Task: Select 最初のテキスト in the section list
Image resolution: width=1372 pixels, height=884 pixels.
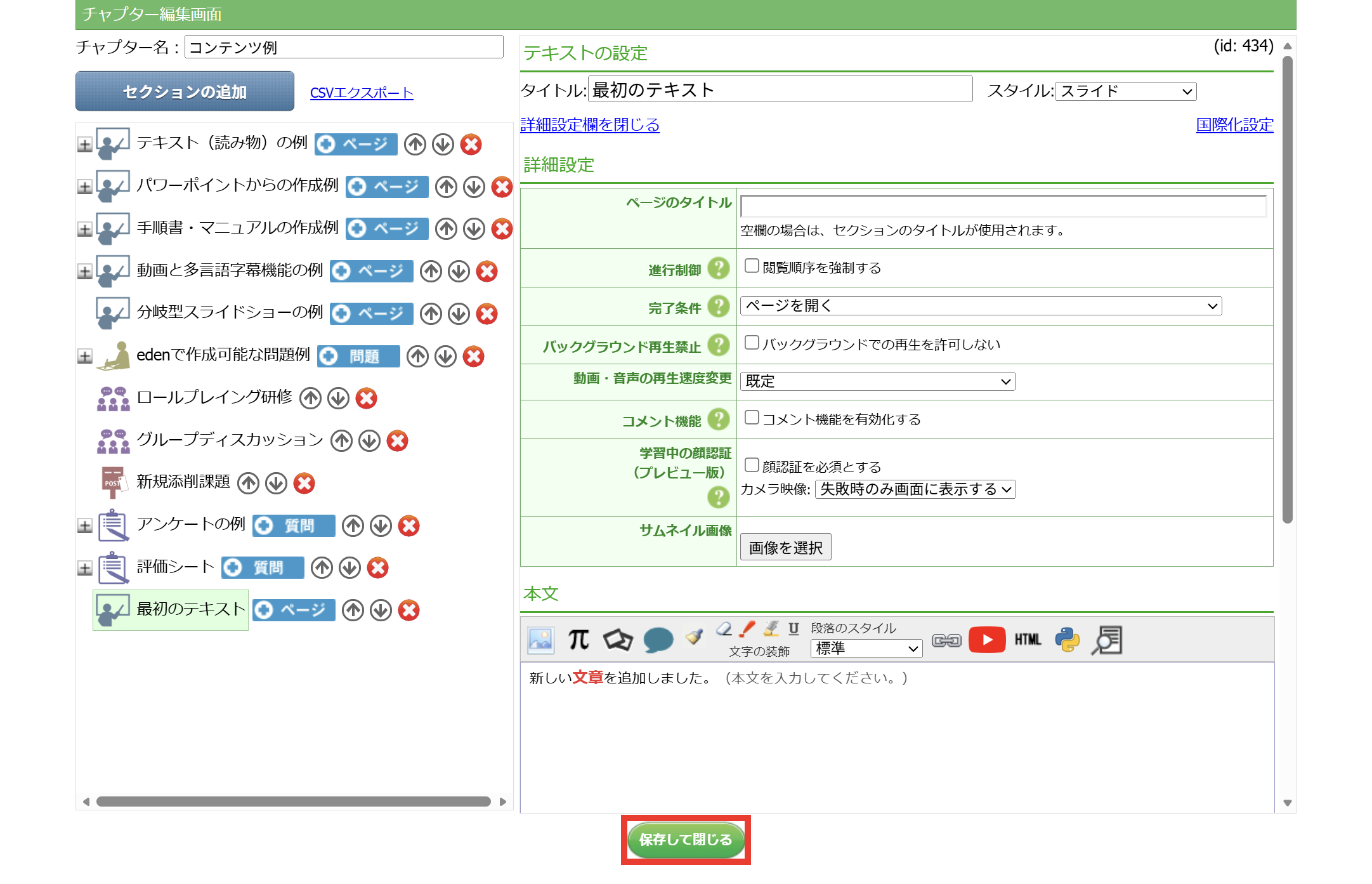Action: [191, 609]
